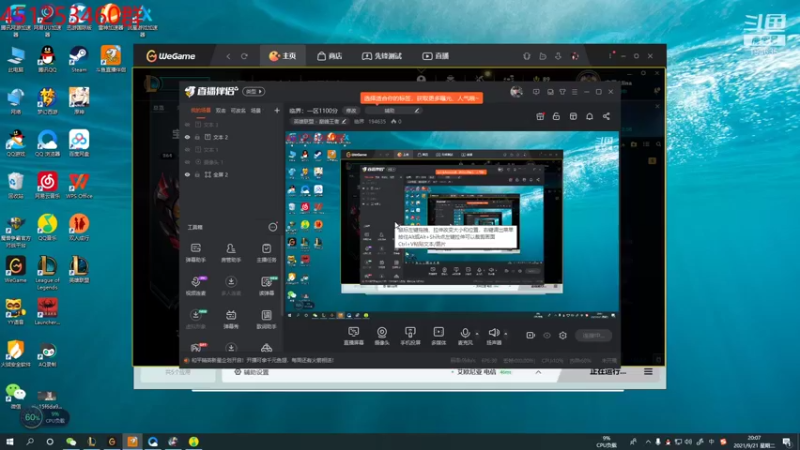Open the WPS Office desktop shortcut
This screenshot has width=800, height=450.
pyautogui.click(x=79, y=185)
